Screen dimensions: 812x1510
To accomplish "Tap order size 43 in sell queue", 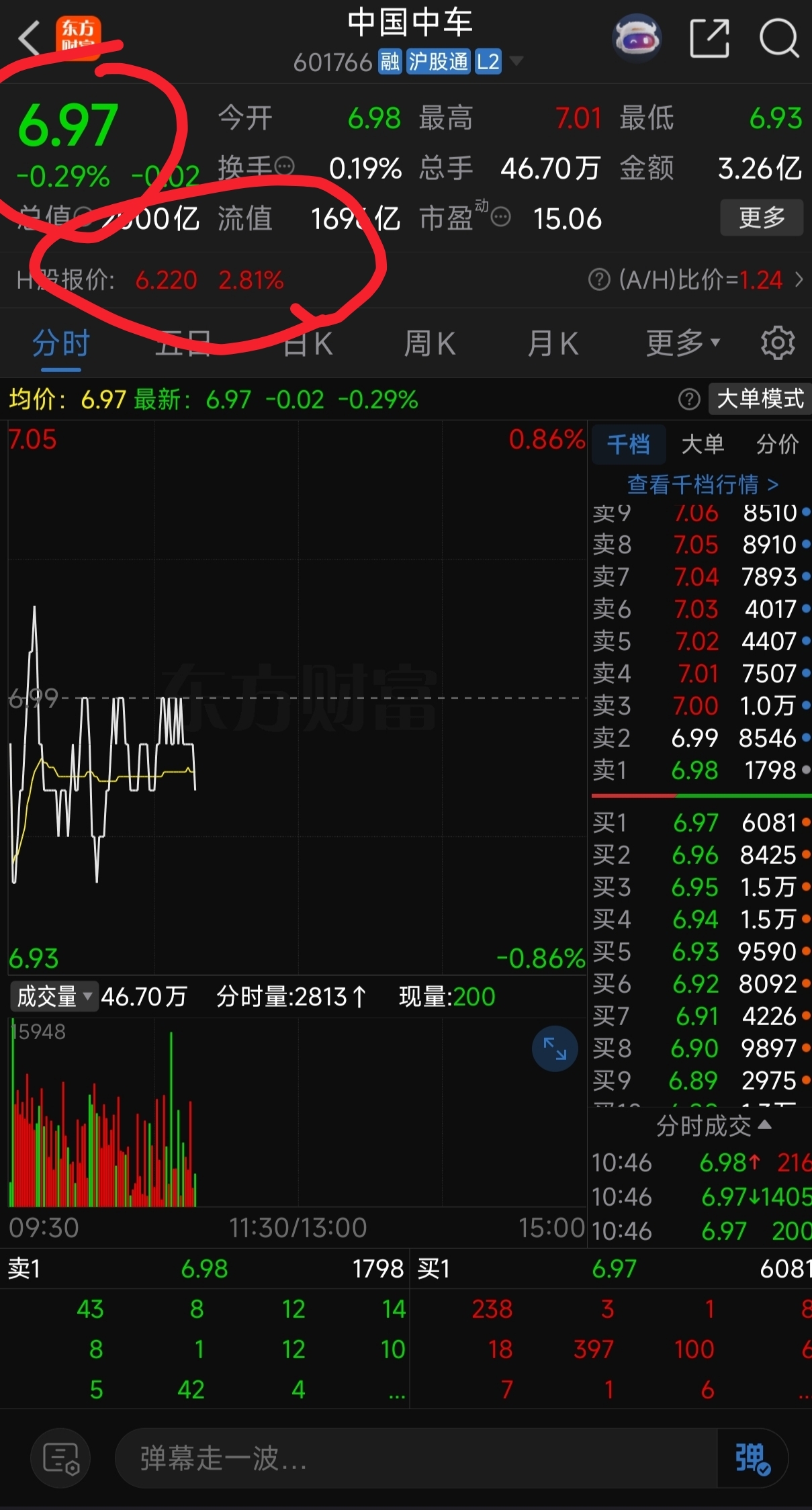I will click(x=90, y=1308).
